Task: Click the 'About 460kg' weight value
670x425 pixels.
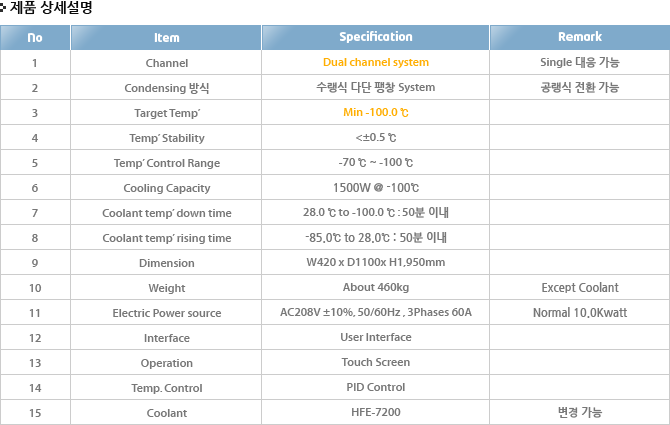Action: [376, 287]
